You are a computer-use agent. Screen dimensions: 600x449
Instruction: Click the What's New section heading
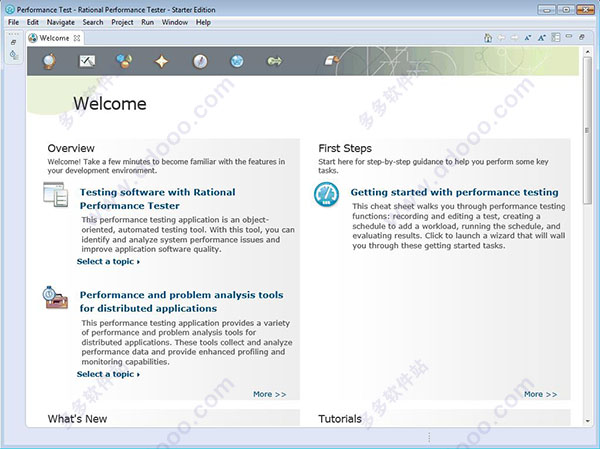[77, 419]
